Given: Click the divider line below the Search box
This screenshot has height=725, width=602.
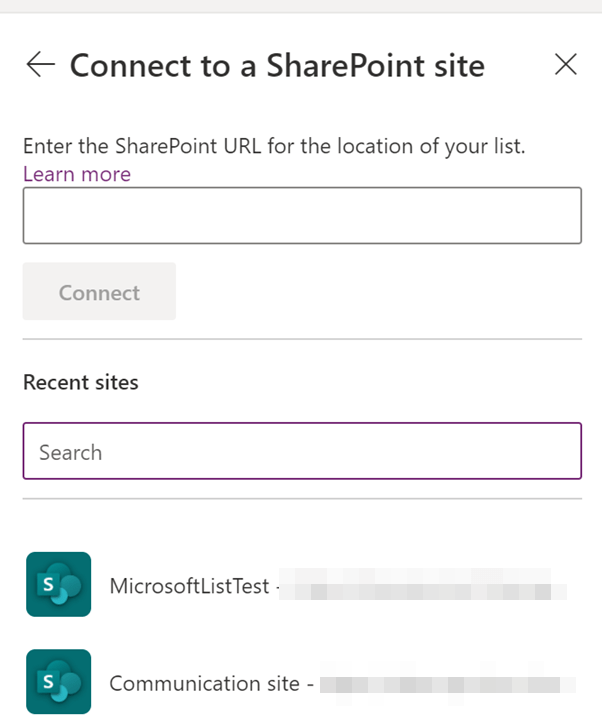Looking at the screenshot, I should point(302,499).
